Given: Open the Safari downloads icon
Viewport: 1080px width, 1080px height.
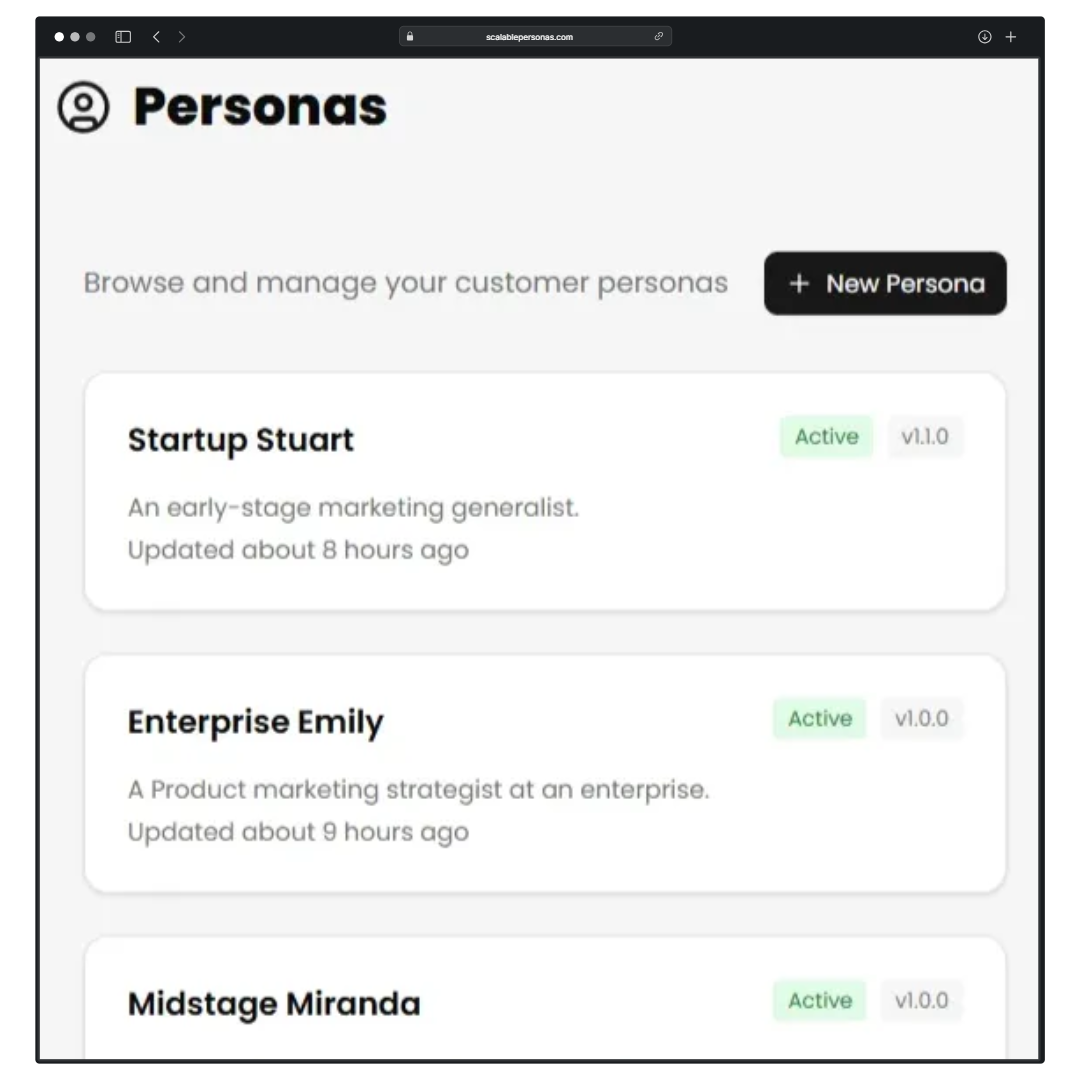Looking at the screenshot, I should (984, 36).
